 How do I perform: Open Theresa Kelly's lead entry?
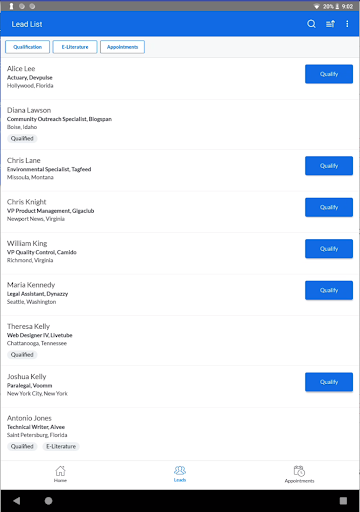tap(180, 341)
